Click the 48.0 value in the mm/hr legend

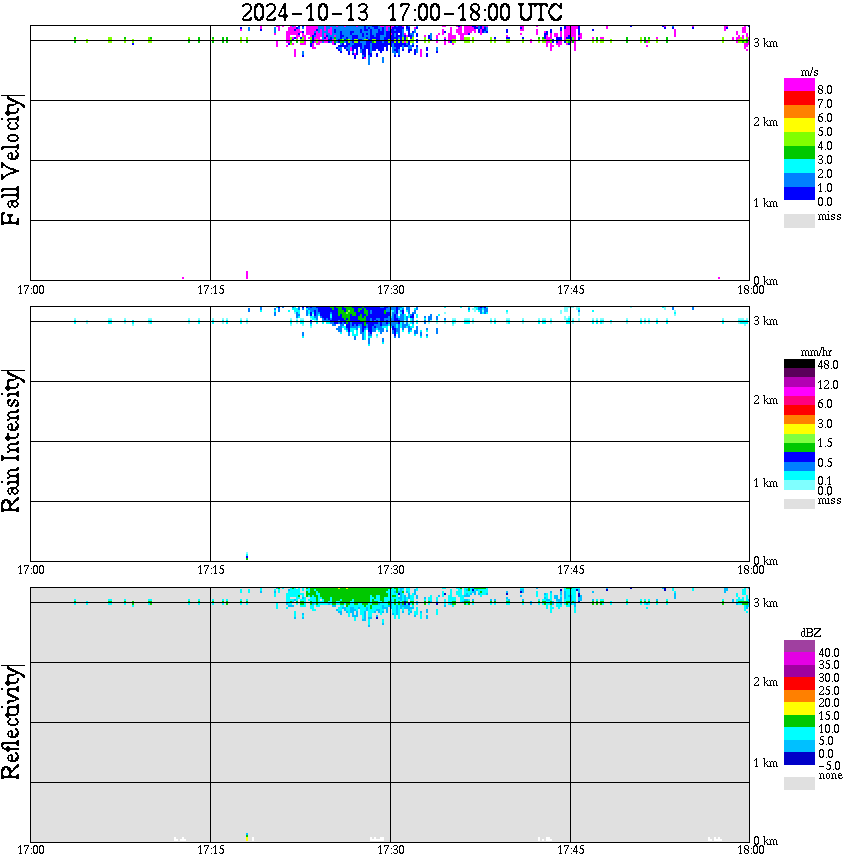[828, 365]
